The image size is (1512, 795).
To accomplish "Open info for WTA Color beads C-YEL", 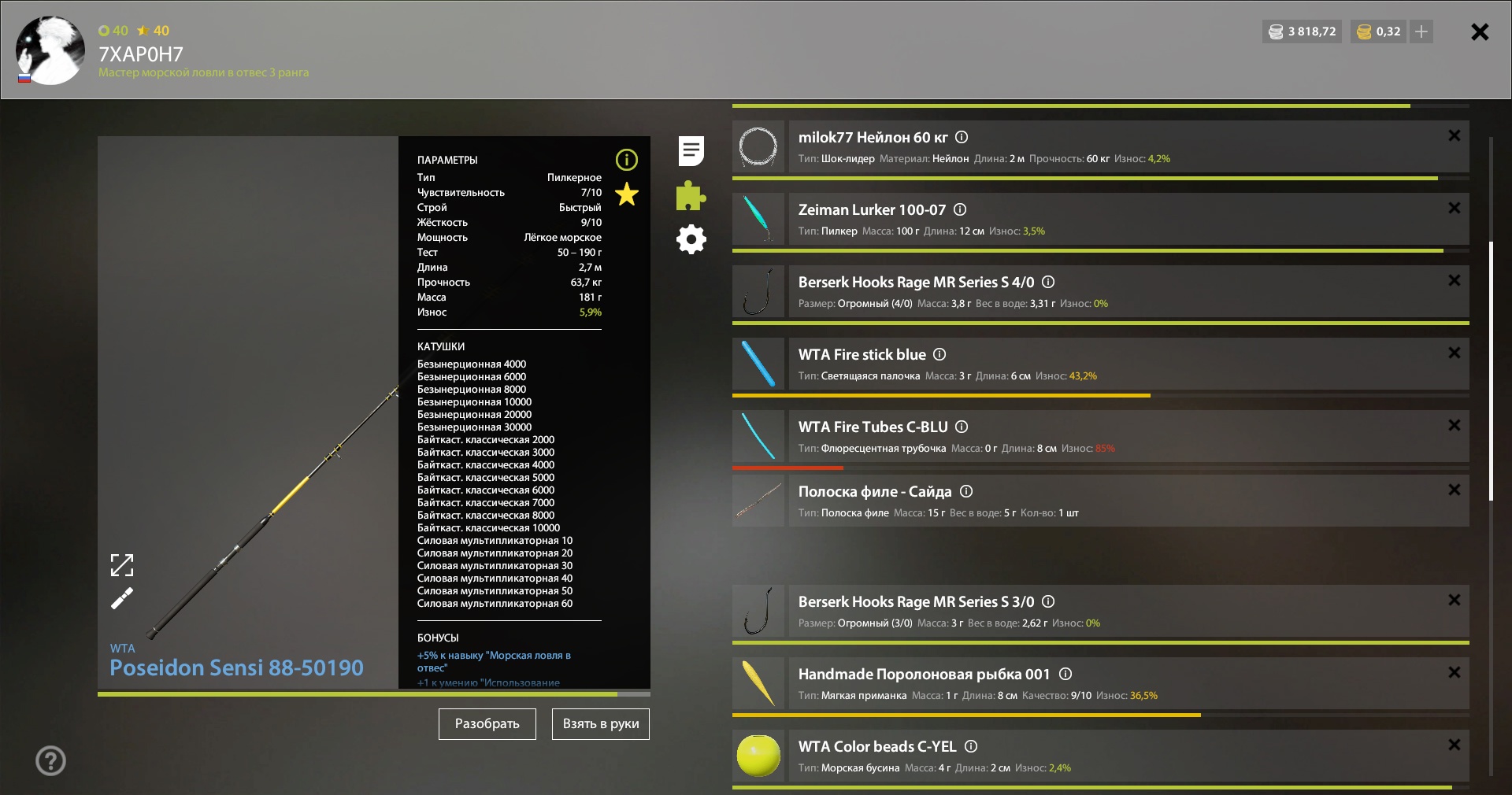I will tap(971, 746).
